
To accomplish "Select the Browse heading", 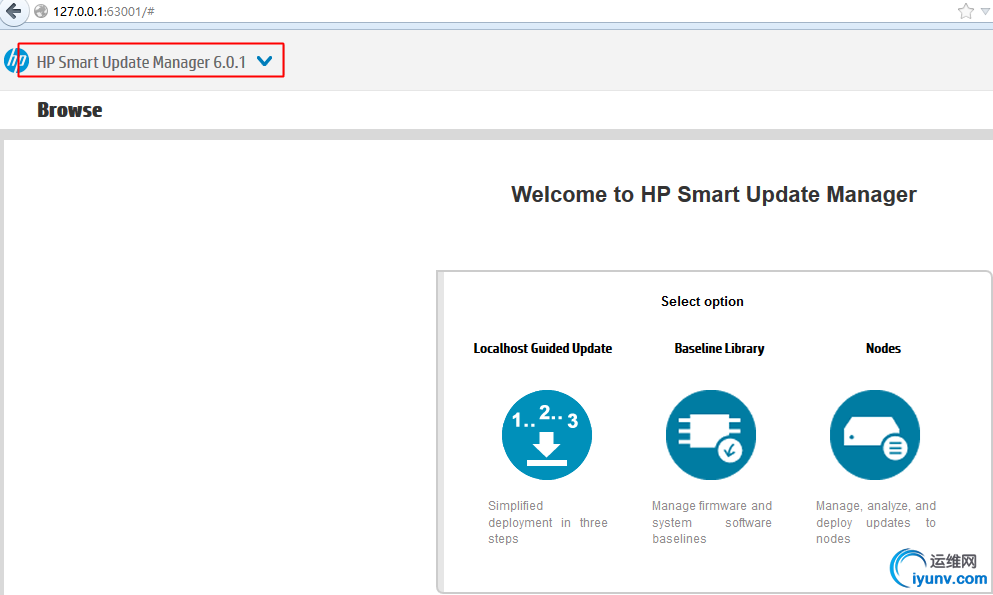I will [69, 110].
